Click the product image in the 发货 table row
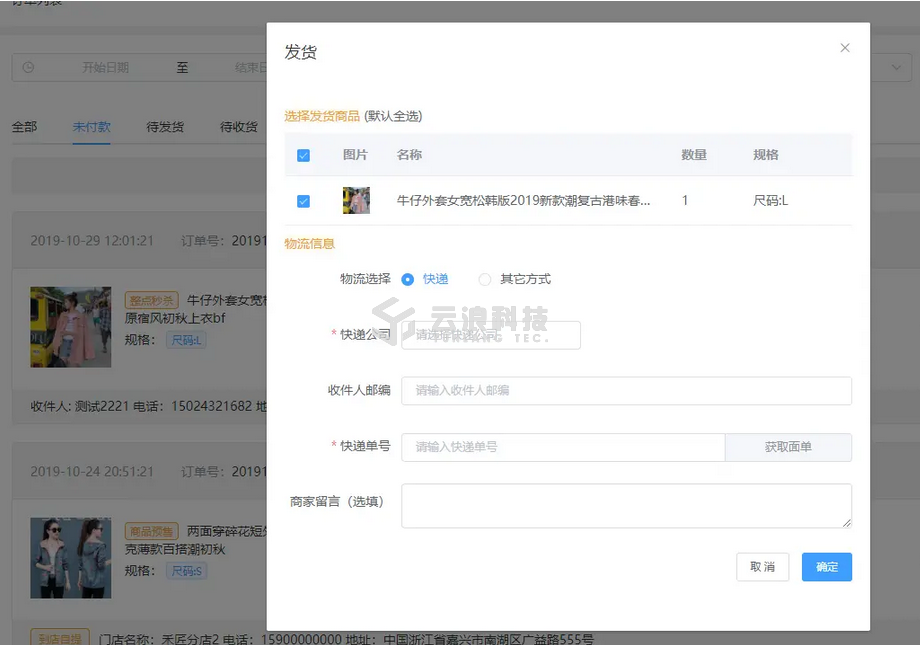Screen dimensions: 920x645 coord(356,201)
